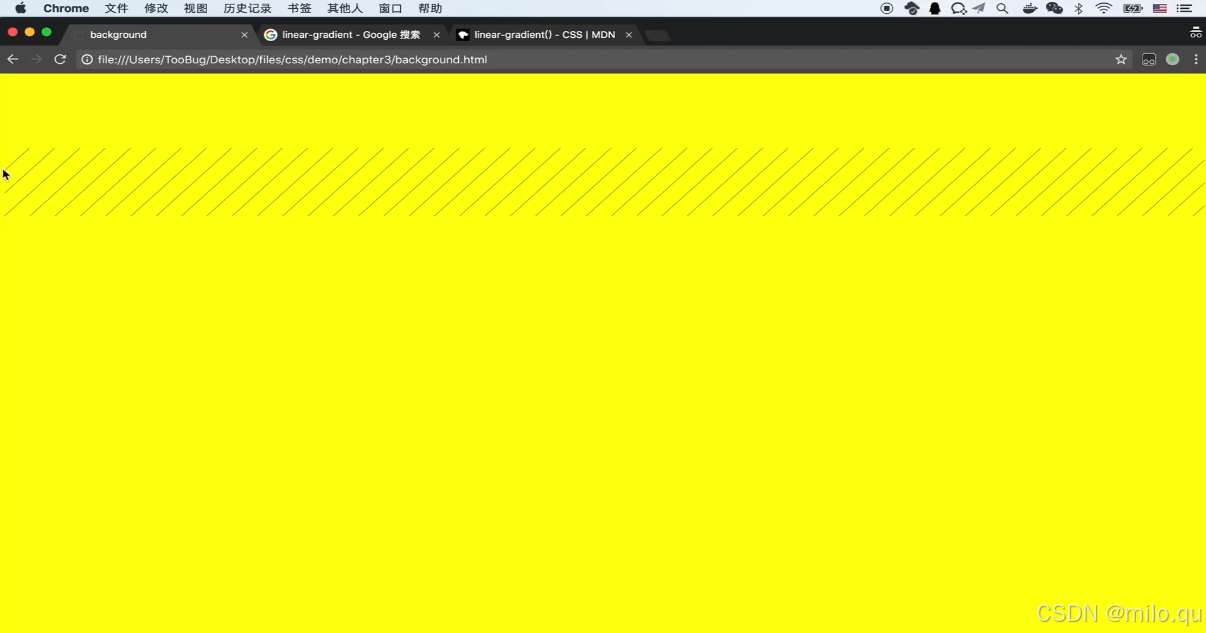Open the QQ penguin menu bar icon
This screenshot has width=1206, height=633.
935,8
